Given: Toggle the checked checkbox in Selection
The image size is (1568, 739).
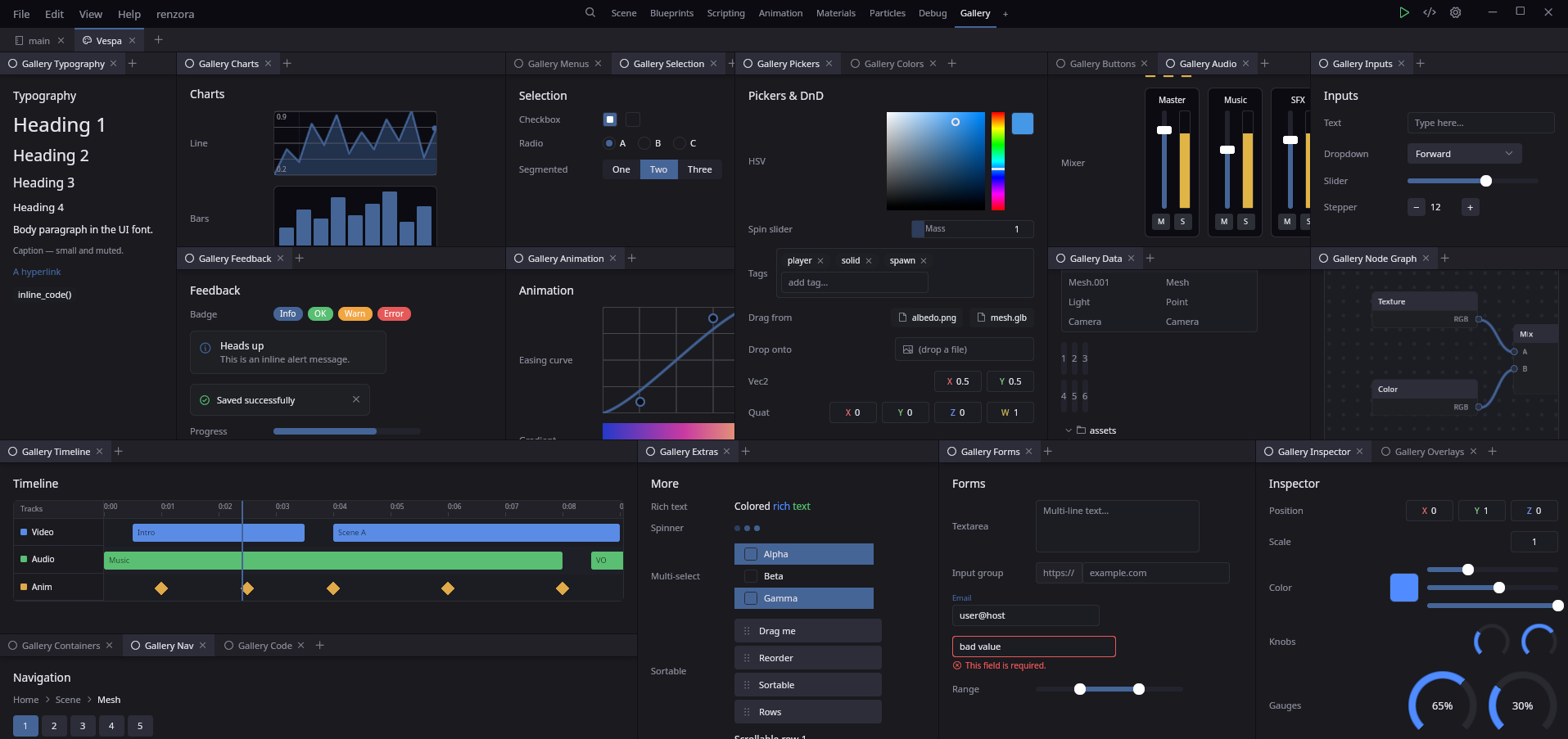Looking at the screenshot, I should [x=610, y=119].
